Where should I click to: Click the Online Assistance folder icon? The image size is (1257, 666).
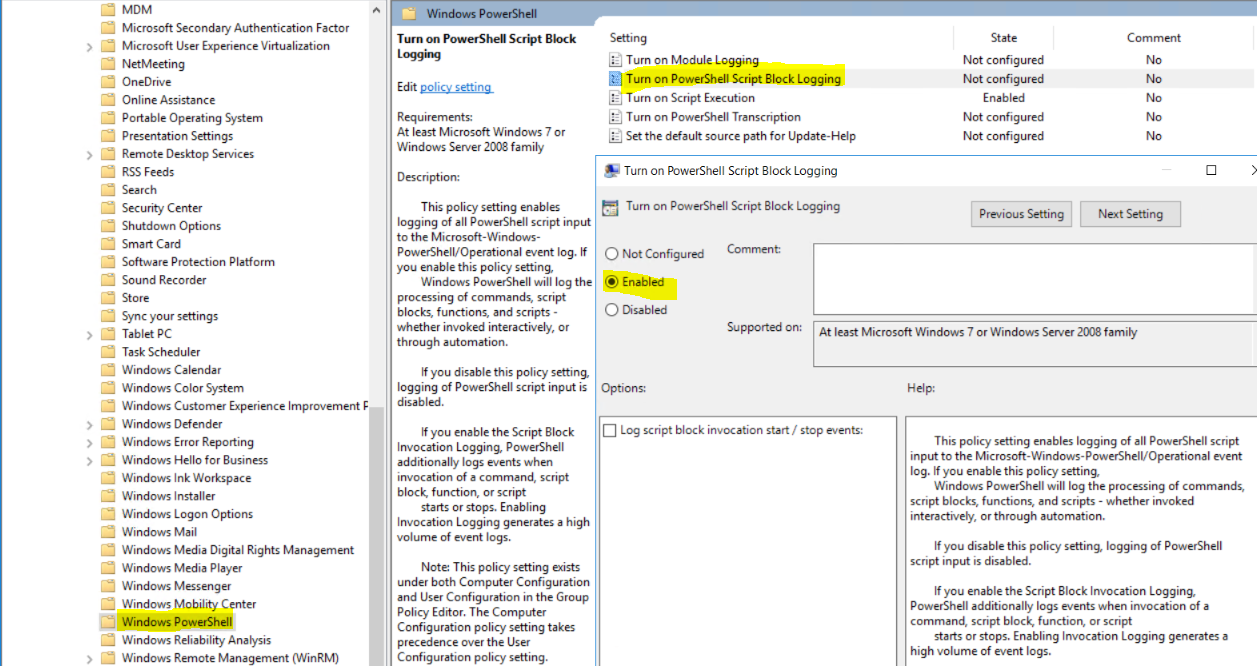click(108, 100)
